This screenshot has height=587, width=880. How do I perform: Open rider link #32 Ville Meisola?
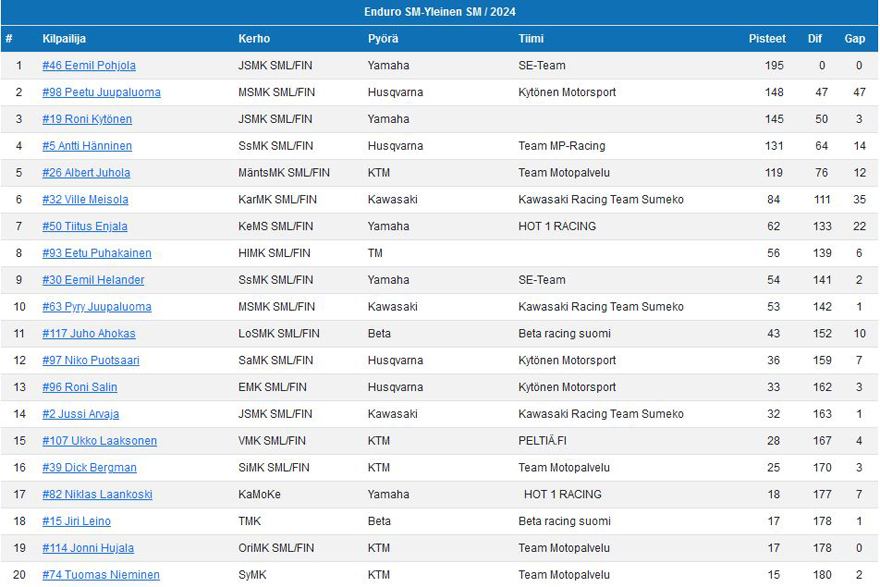[x=85, y=200]
